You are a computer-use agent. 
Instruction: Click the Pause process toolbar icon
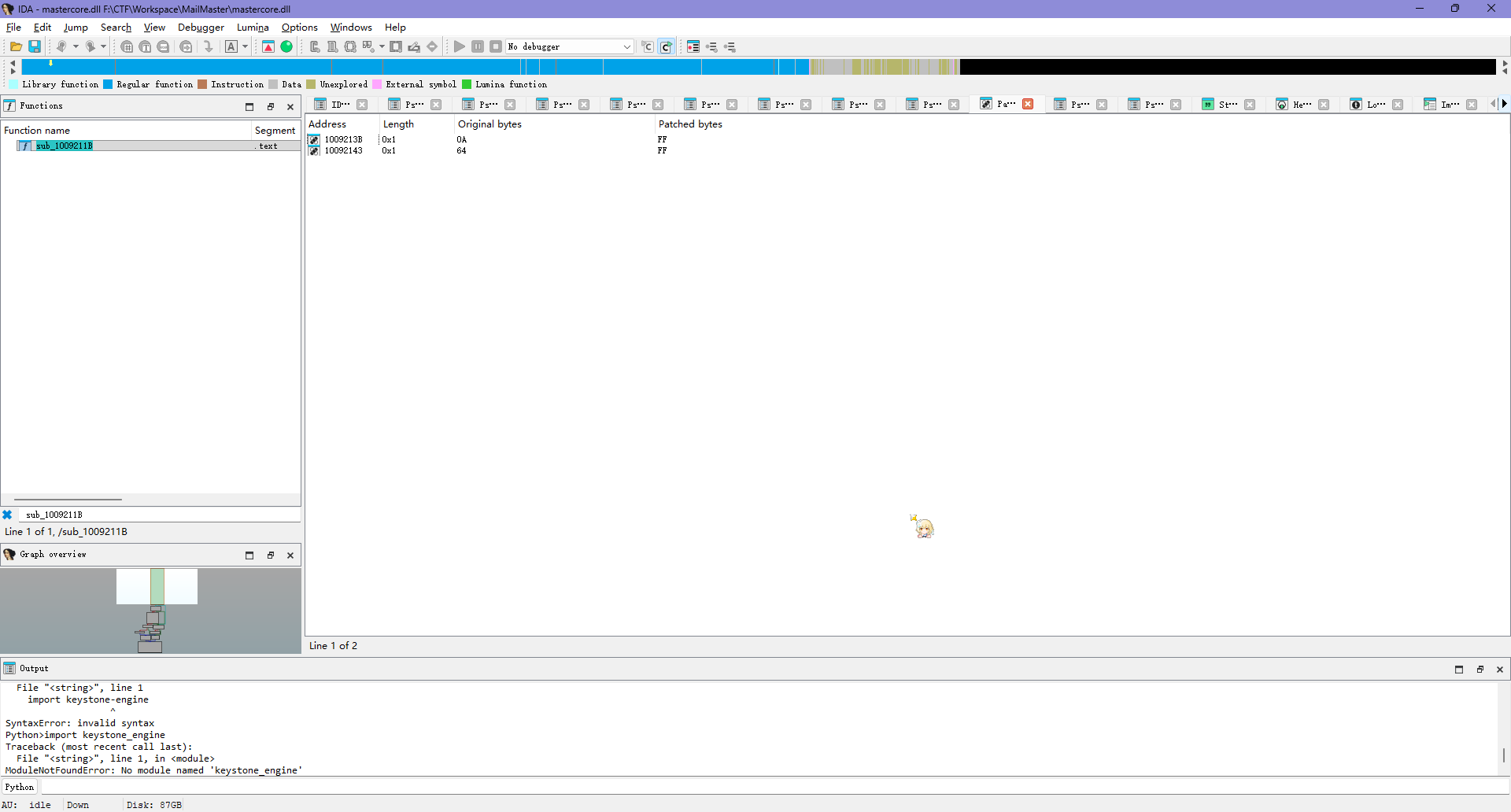[478, 47]
